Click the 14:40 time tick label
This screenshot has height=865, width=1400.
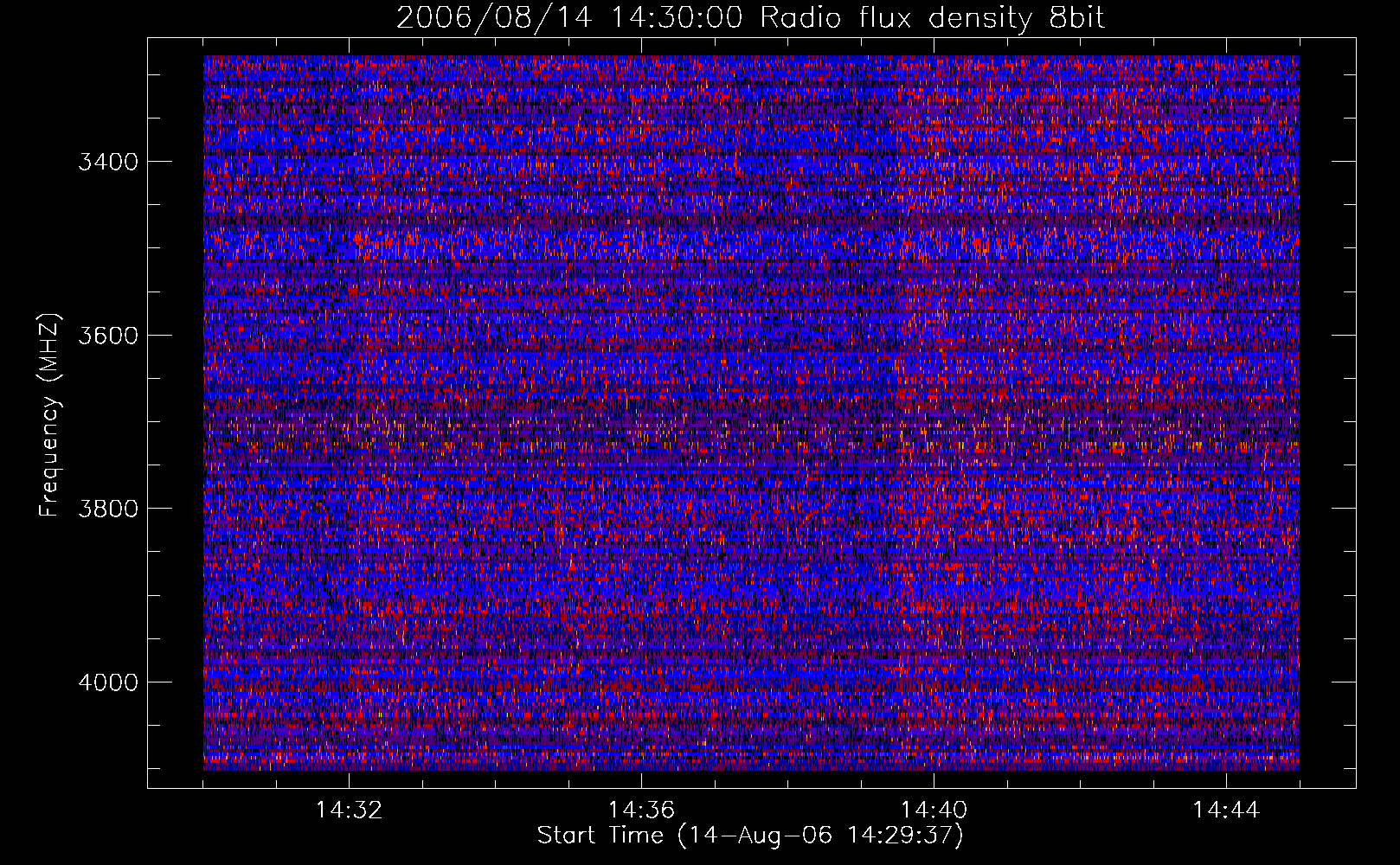point(934,811)
